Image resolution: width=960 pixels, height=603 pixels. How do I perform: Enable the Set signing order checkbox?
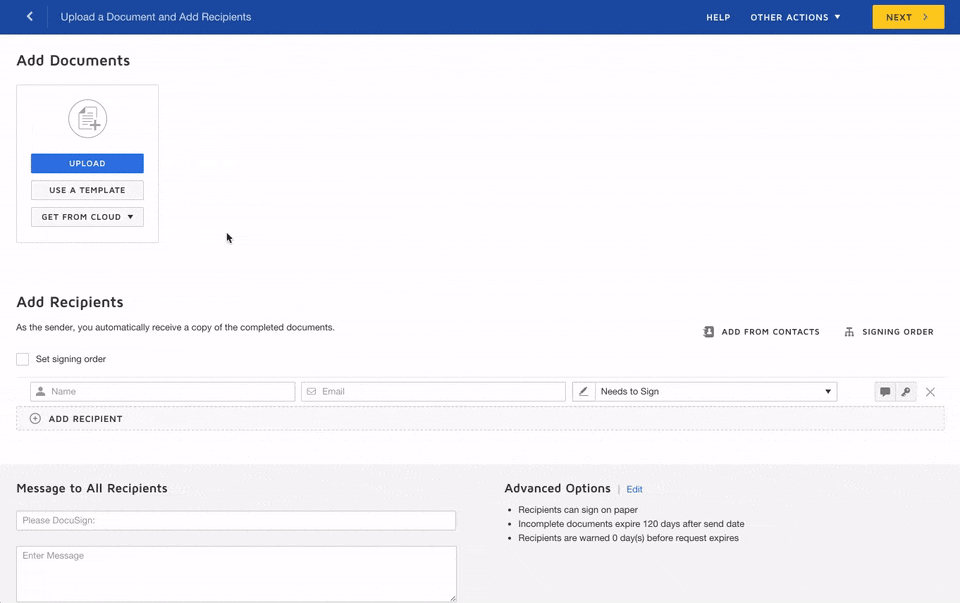23,359
